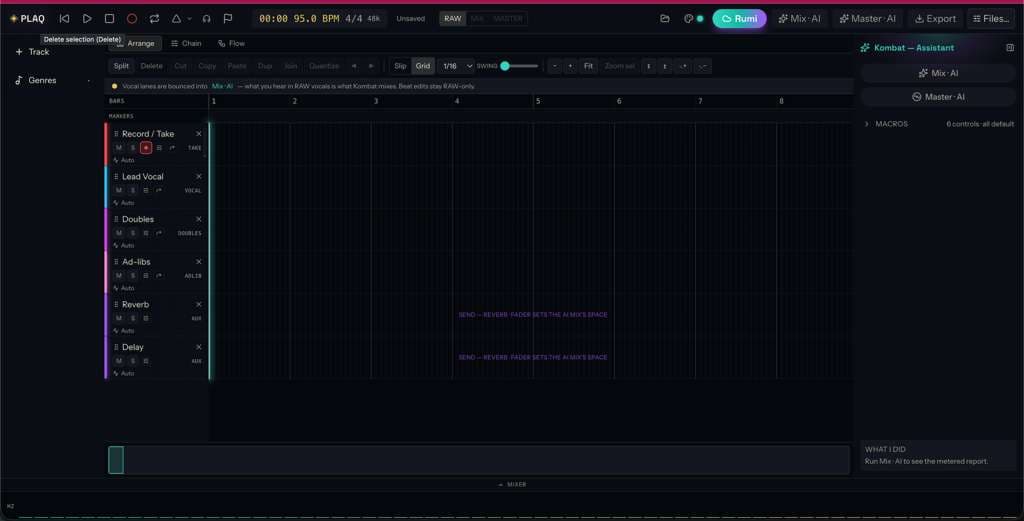1024x521 pixels.
Task: Remove the Ad-libs track with X
Action: [x=199, y=262]
